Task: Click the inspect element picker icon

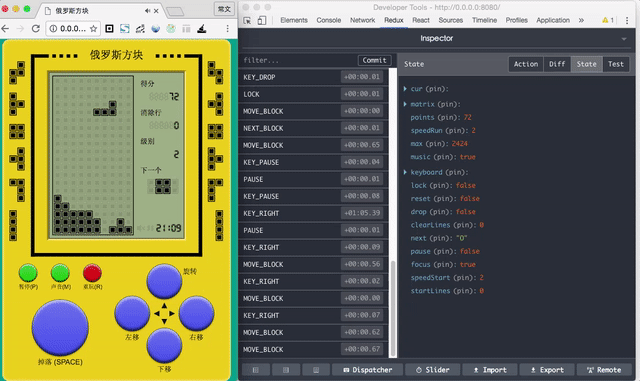Action: pos(247,20)
